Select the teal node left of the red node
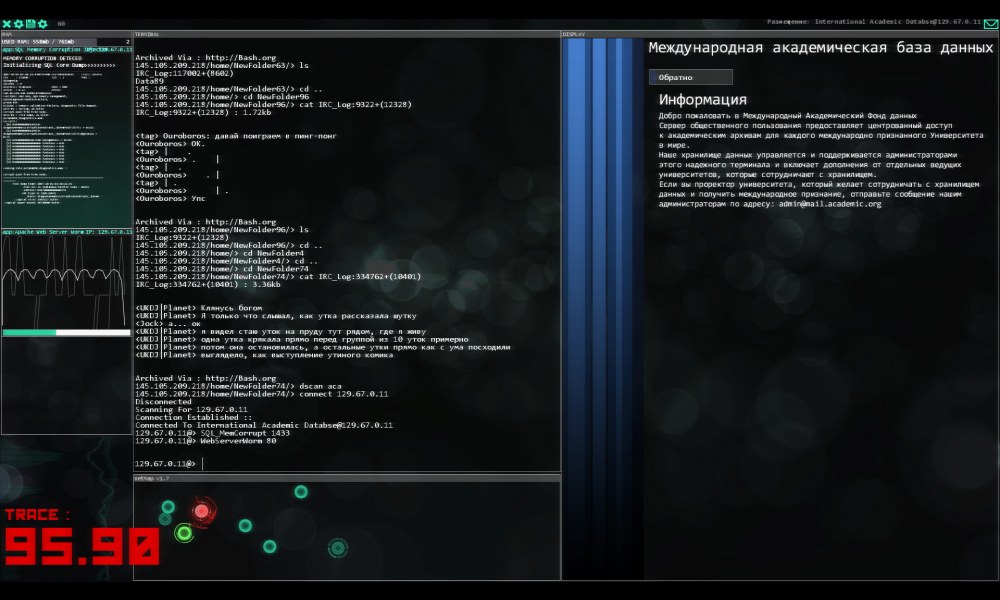 tap(168, 507)
